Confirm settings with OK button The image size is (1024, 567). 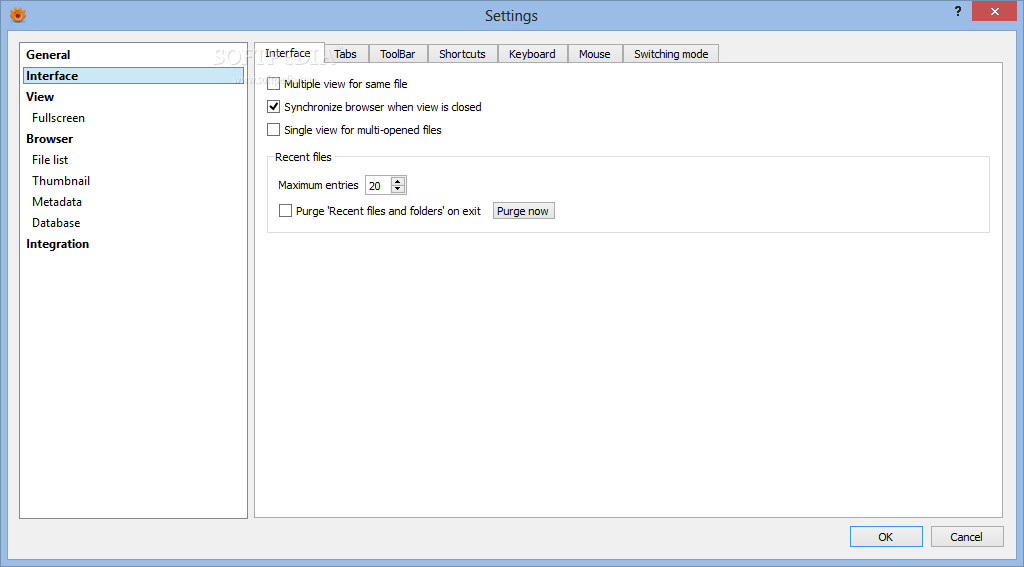[x=886, y=537]
